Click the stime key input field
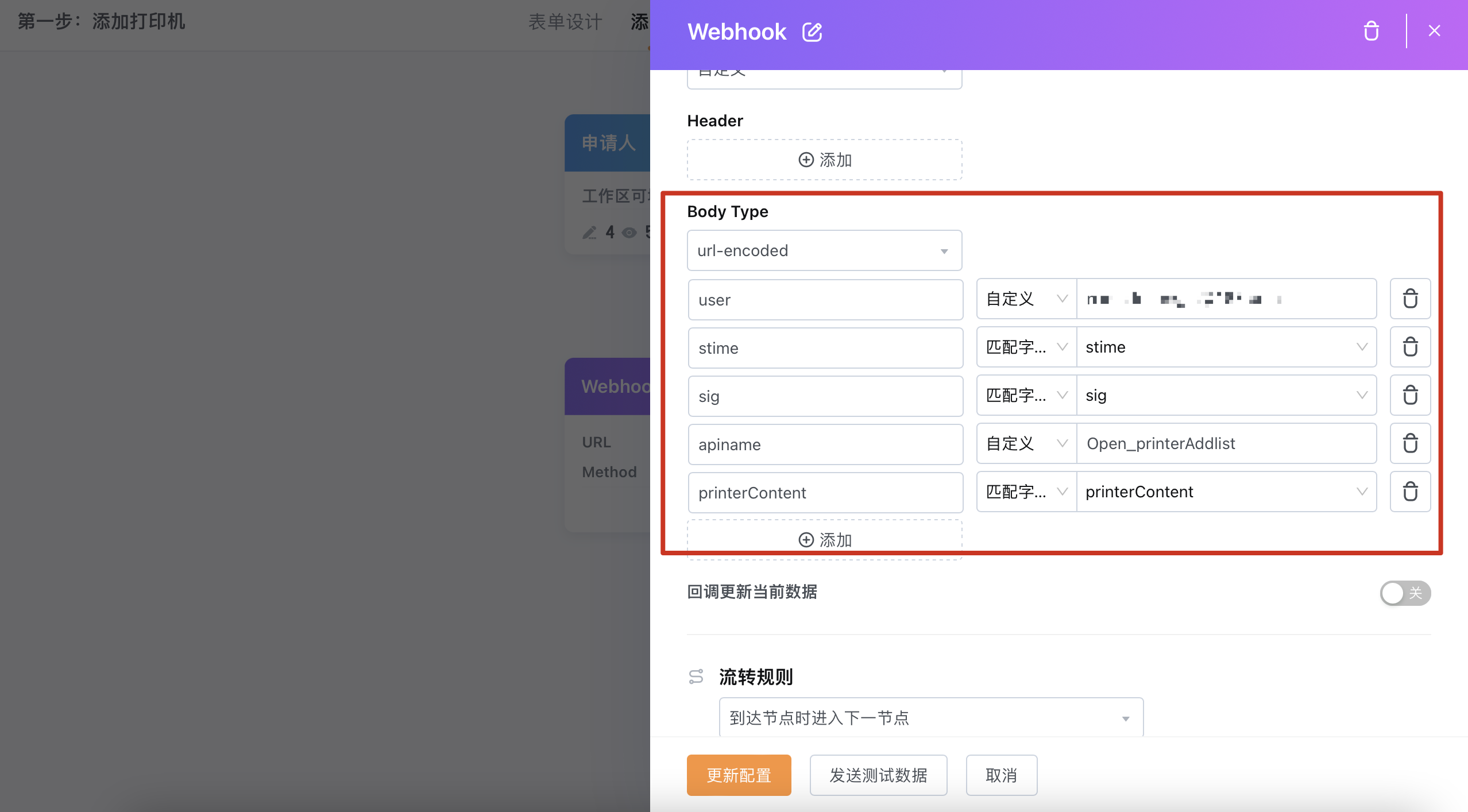Image resolution: width=1468 pixels, height=812 pixels. click(x=825, y=348)
